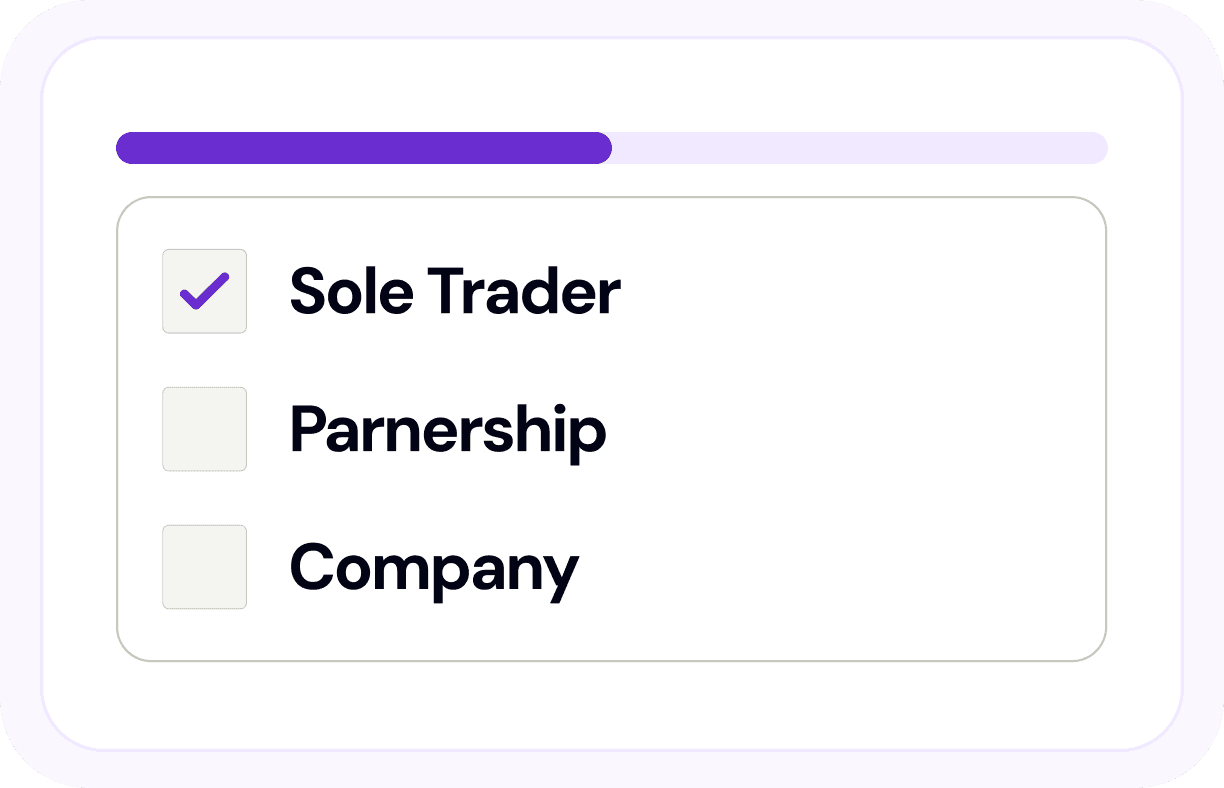Click the purple checkmark icon
Image resolution: width=1224 pixels, height=788 pixels.
204,291
